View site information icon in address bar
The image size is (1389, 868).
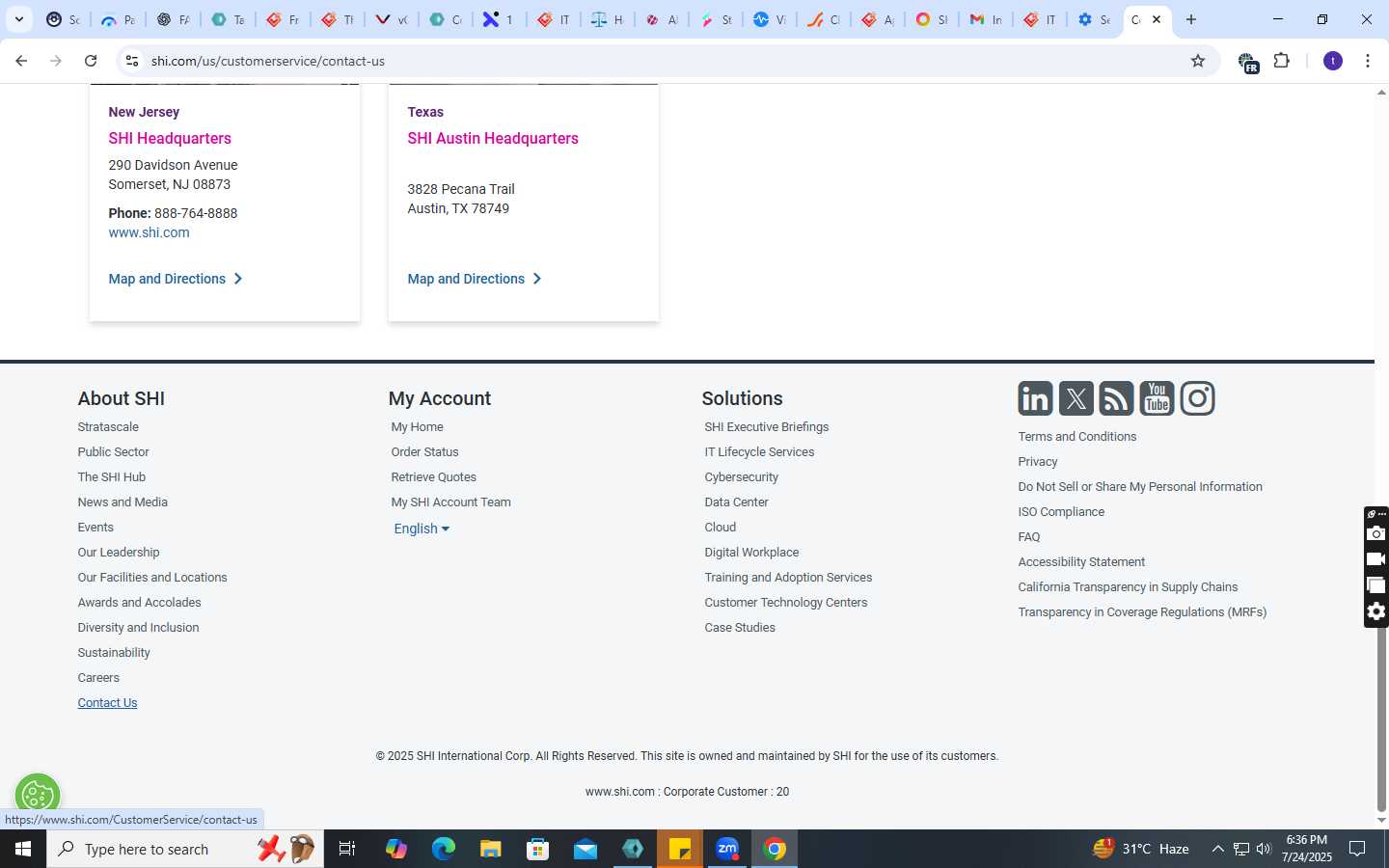[132, 61]
